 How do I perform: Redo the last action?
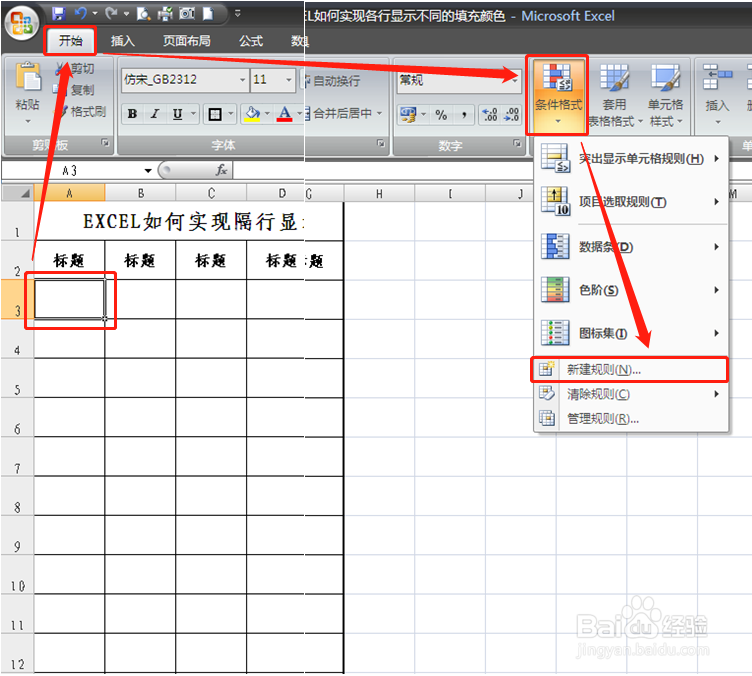pos(112,13)
